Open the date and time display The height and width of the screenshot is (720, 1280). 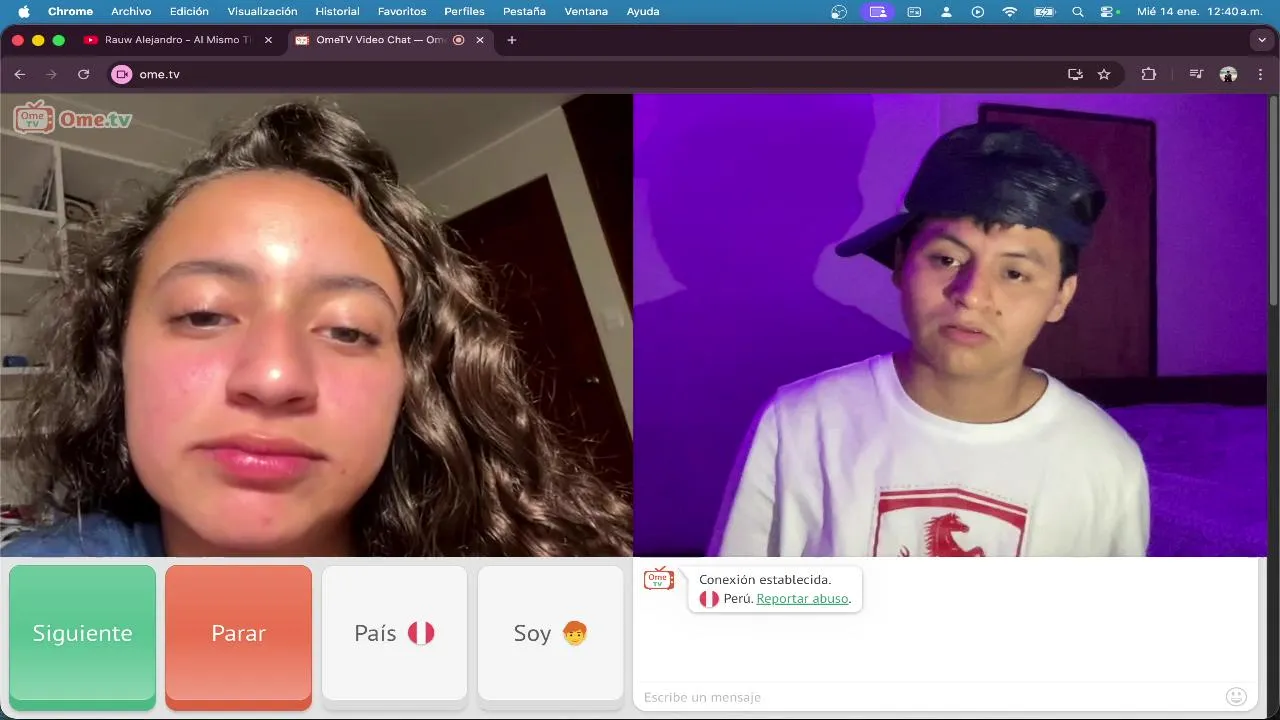coord(1200,12)
